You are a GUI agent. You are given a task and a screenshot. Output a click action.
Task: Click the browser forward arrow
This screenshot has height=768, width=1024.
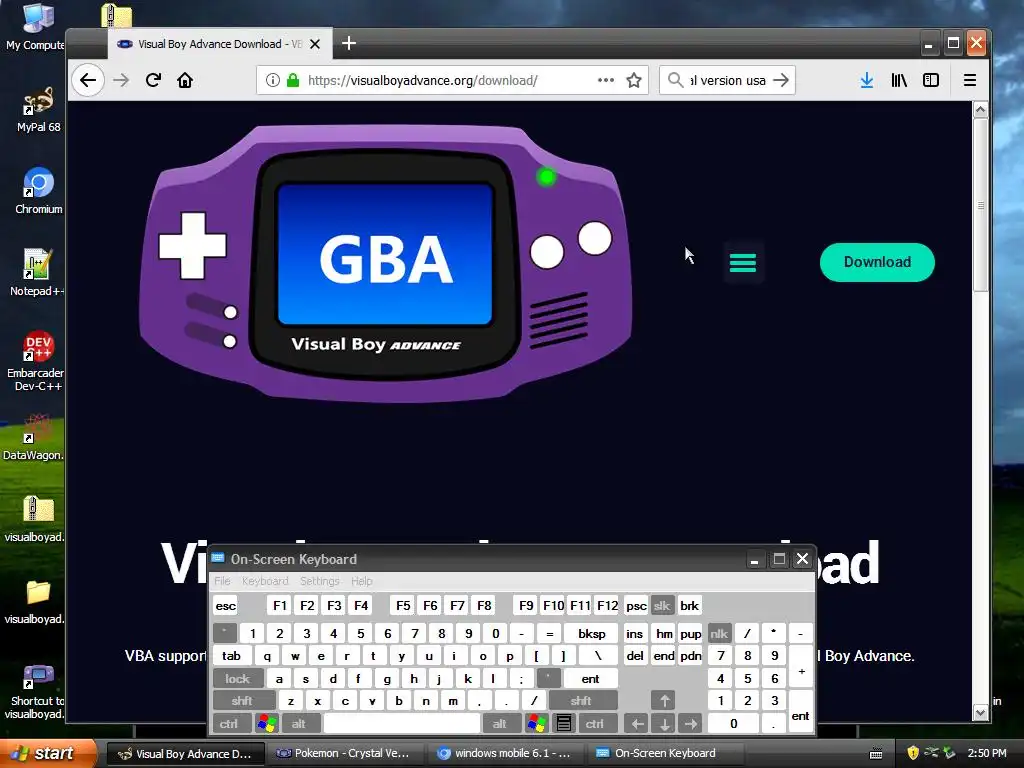click(x=121, y=80)
